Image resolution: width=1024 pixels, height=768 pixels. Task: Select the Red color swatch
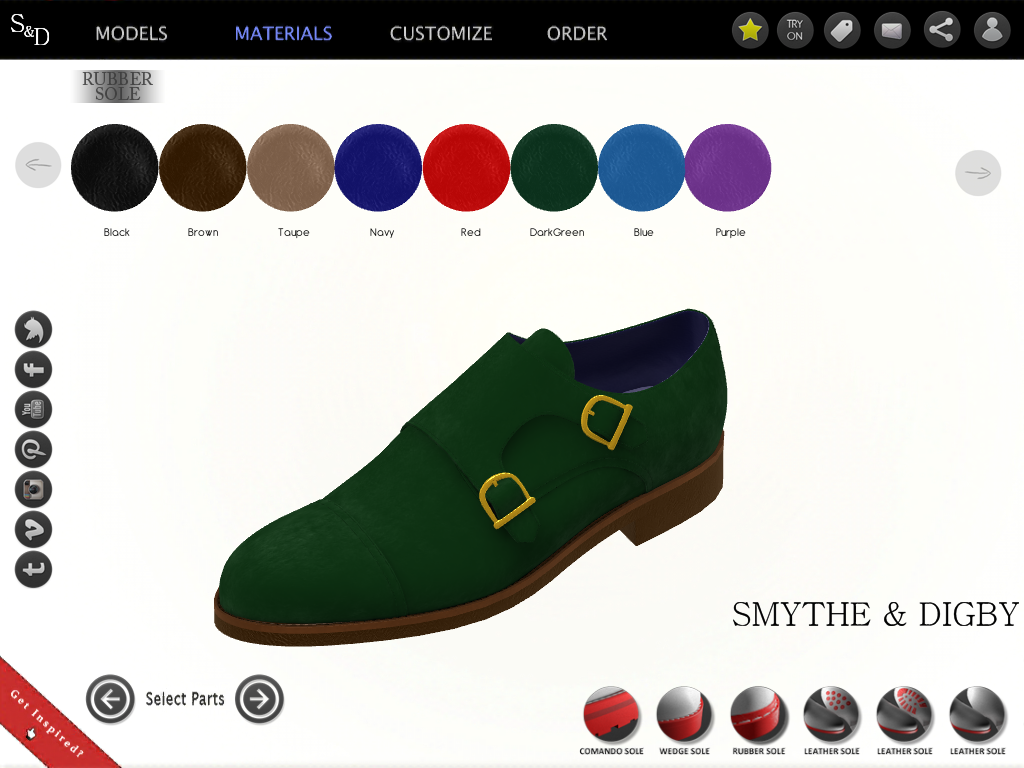click(466, 168)
